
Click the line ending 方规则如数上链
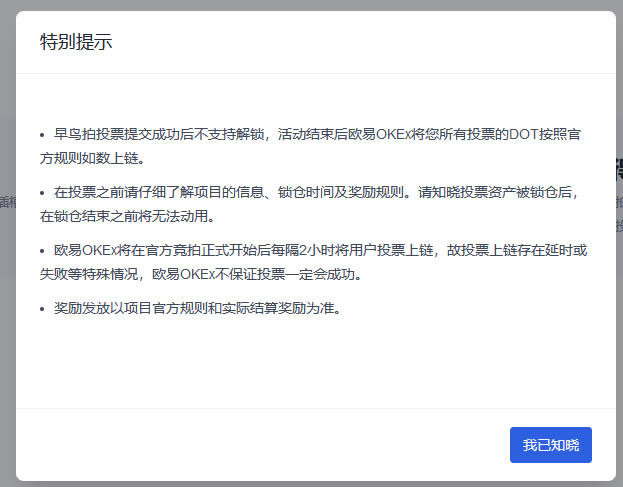92,158
